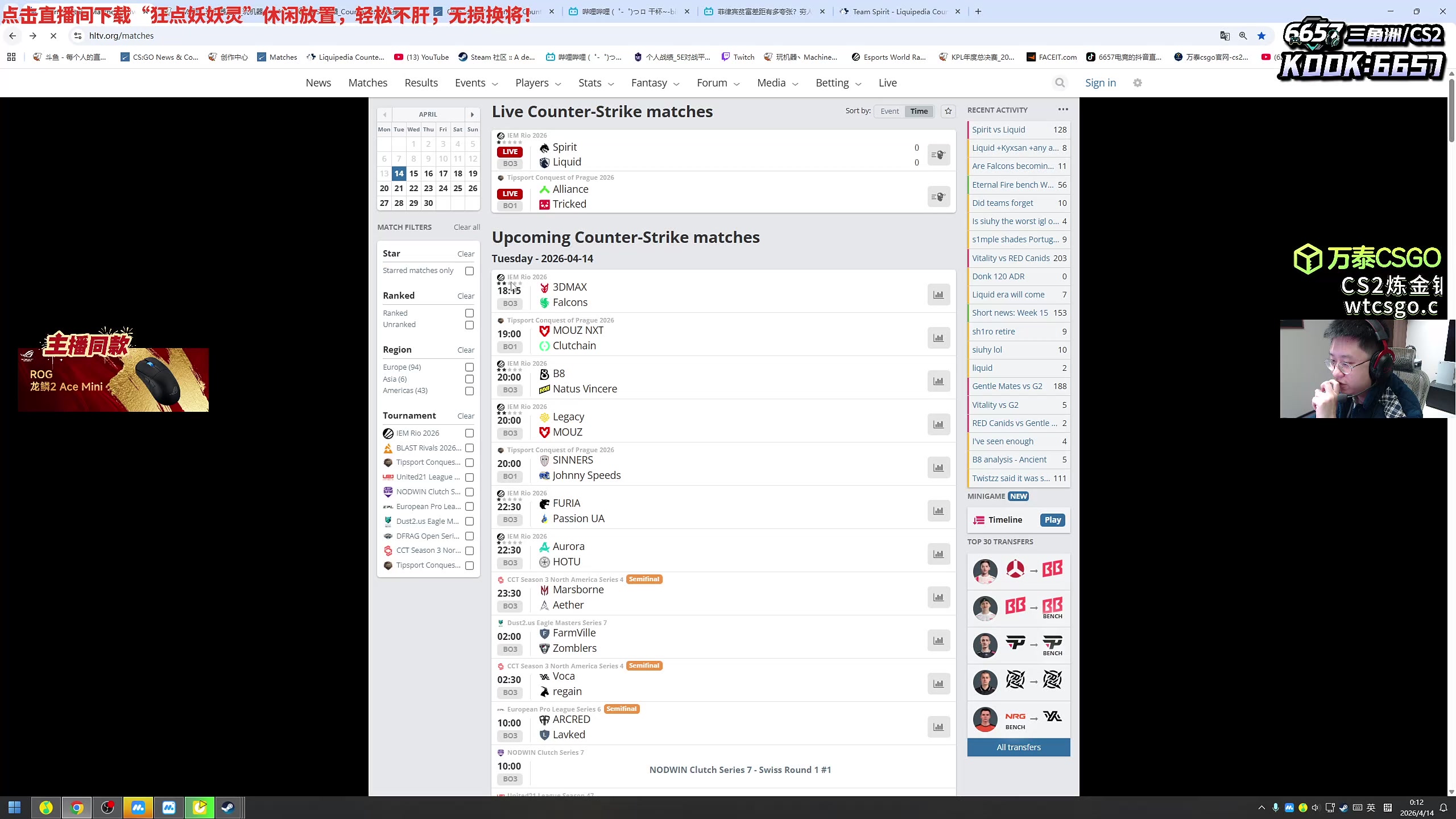Click the browser address bar URL
This screenshot has width=1456, height=819.
[121, 36]
